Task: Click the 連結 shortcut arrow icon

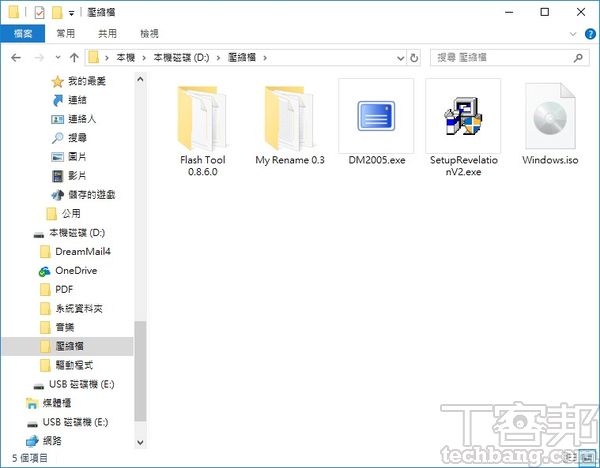Action: point(57,100)
